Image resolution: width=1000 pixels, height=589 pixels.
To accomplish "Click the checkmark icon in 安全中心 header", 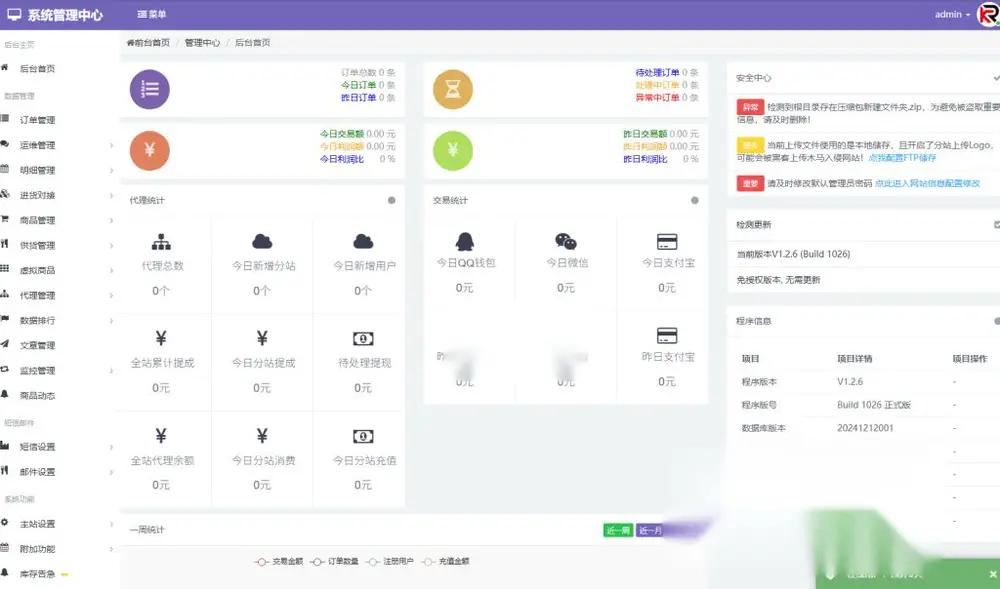I will click(x=996, y=78).
